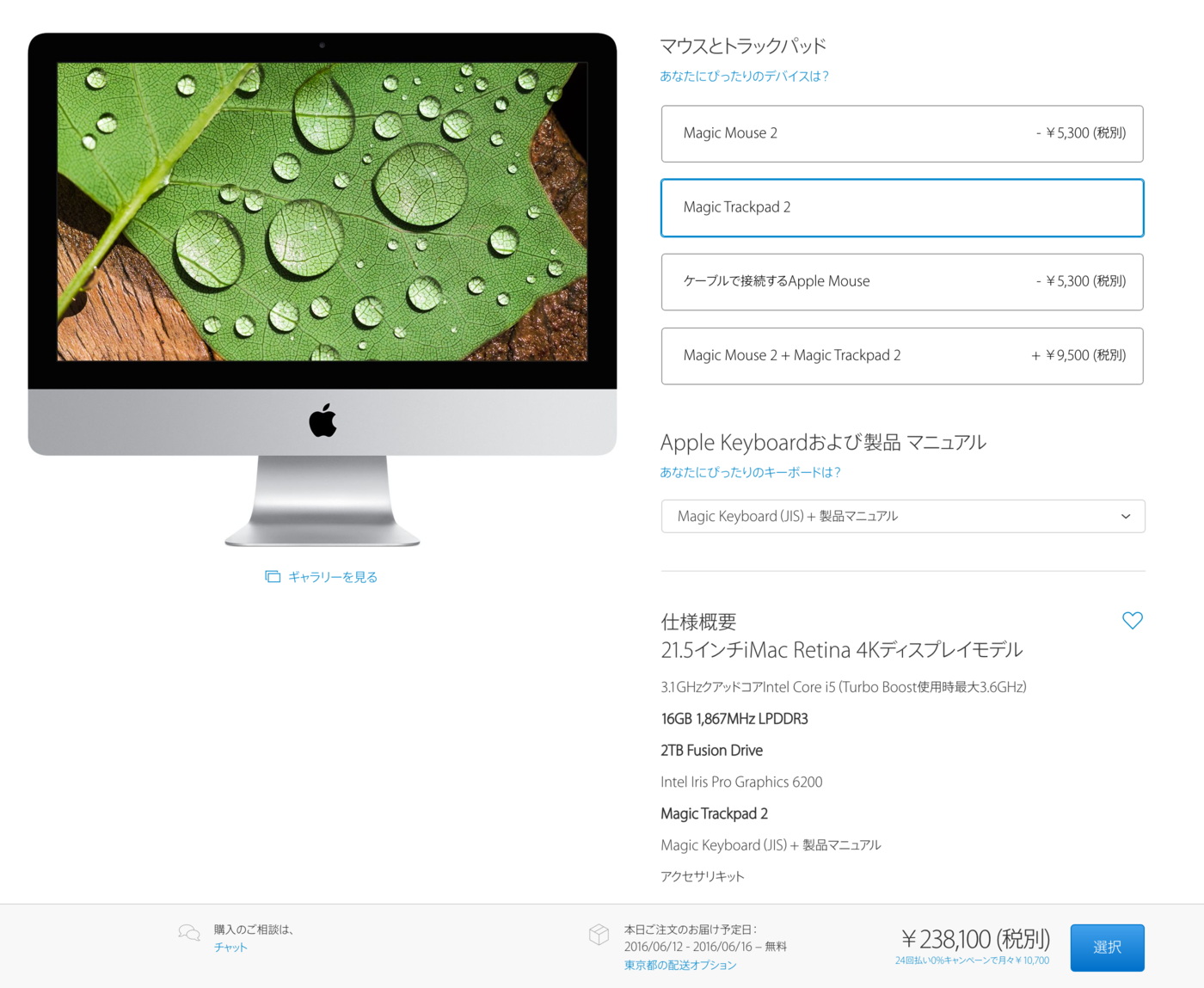Click the ¥238,100 (税別) total price
This screenshot has height=988, width=1204.
click(x=975, y=939)
